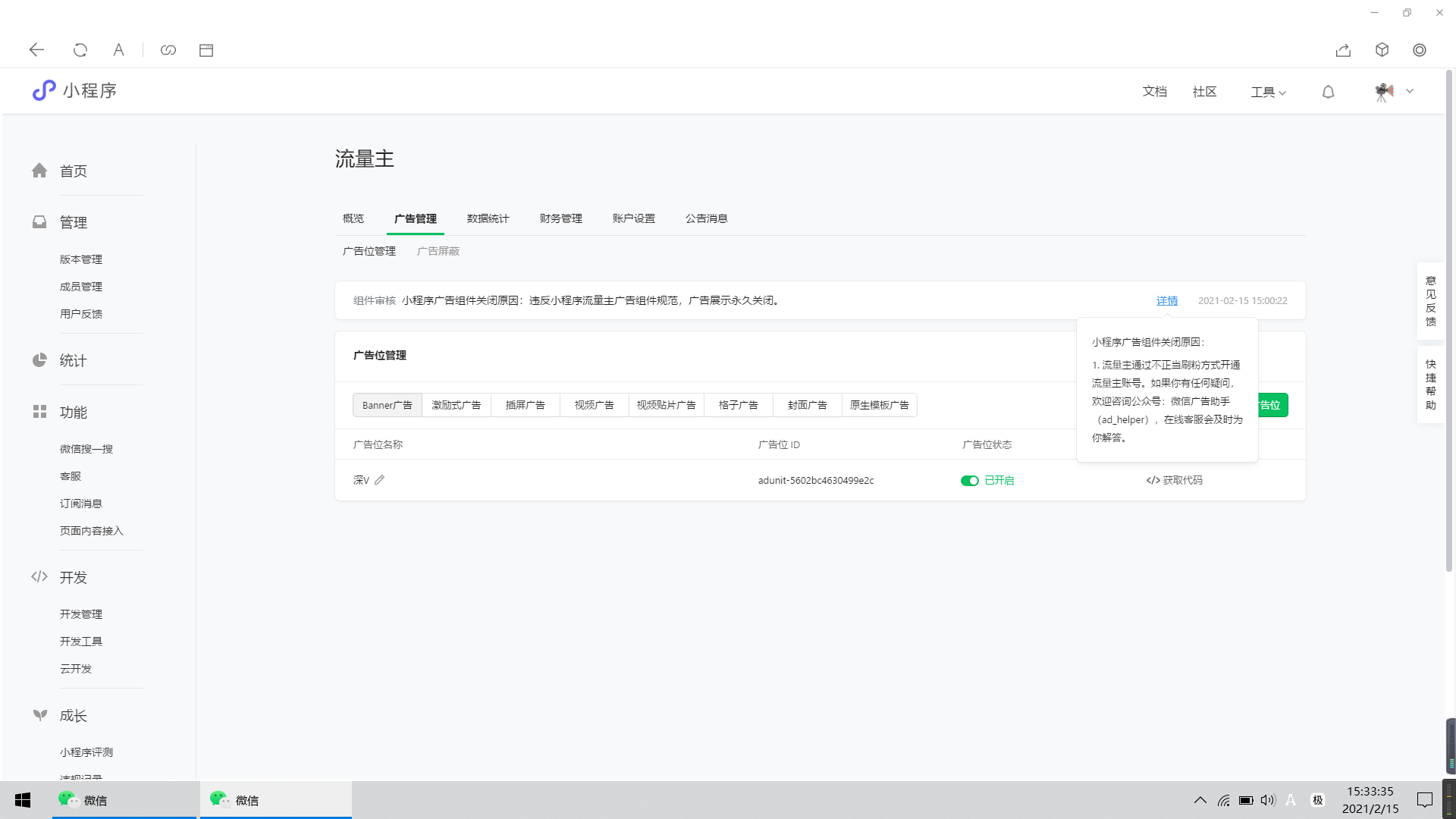Open the account avatar dropdown arrow
This screenshot has height=819, width=1456.
pyautogui.click(x=1410, y=91)
